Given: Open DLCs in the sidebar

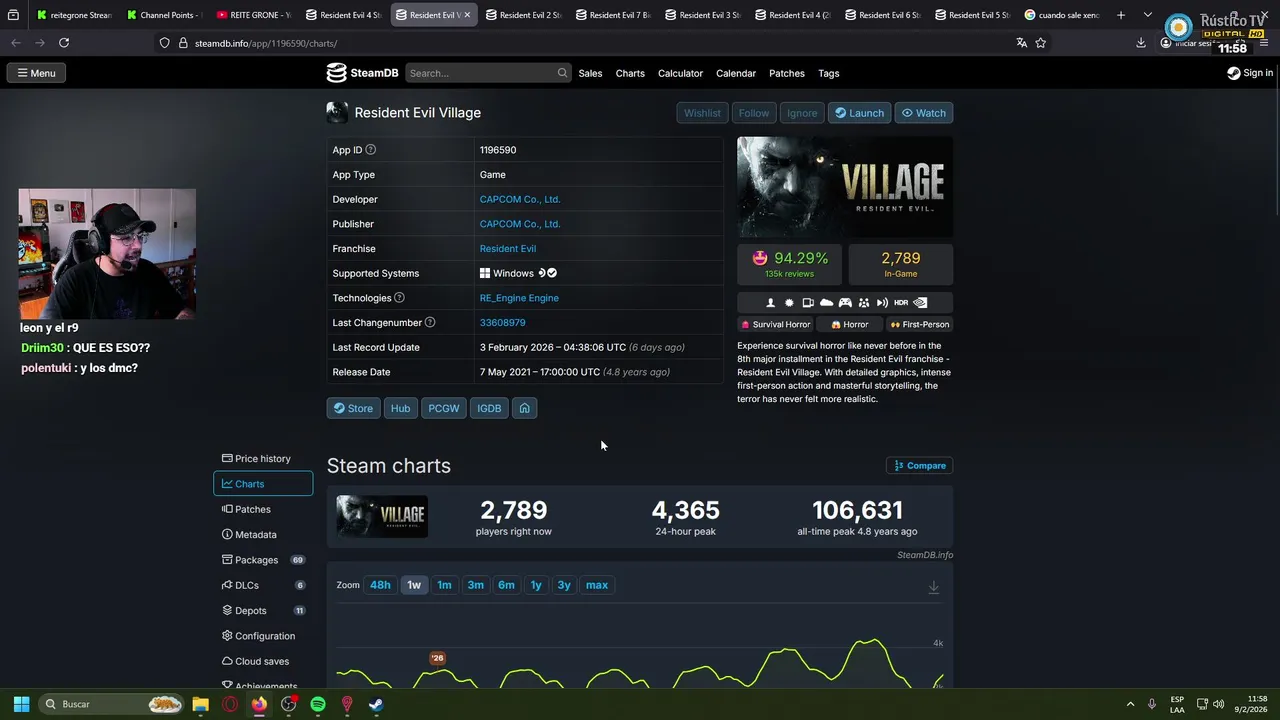Looking at the screenshot, I should coord(263,585).
